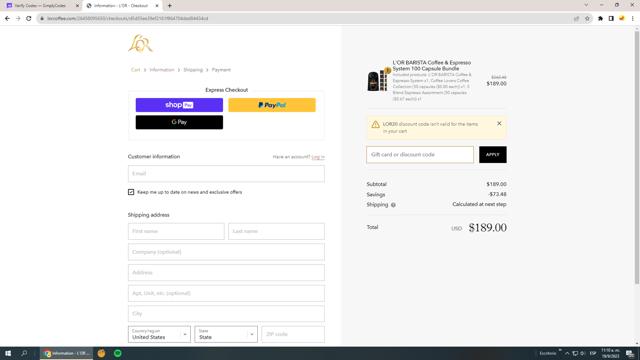Focus the Address field
640x360 pixels.
tap(226, 273)
